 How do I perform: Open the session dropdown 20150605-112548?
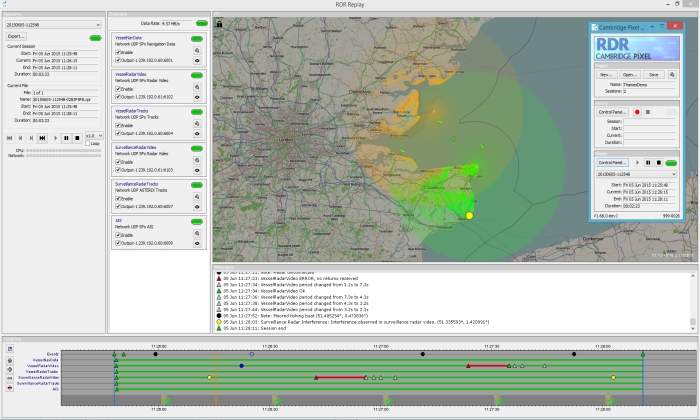pyautogui.click(x=52, y=25)
